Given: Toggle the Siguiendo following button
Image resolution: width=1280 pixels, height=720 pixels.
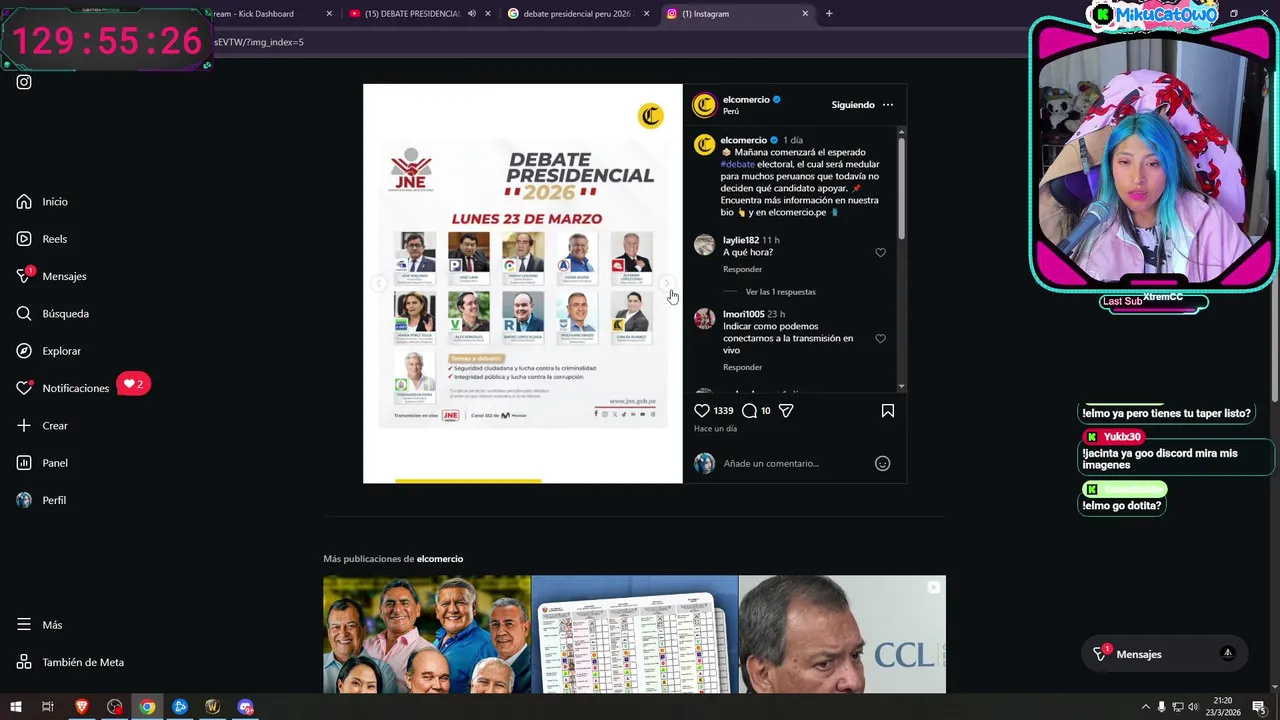Looking at the screenshot, I should tap(853, 105).
